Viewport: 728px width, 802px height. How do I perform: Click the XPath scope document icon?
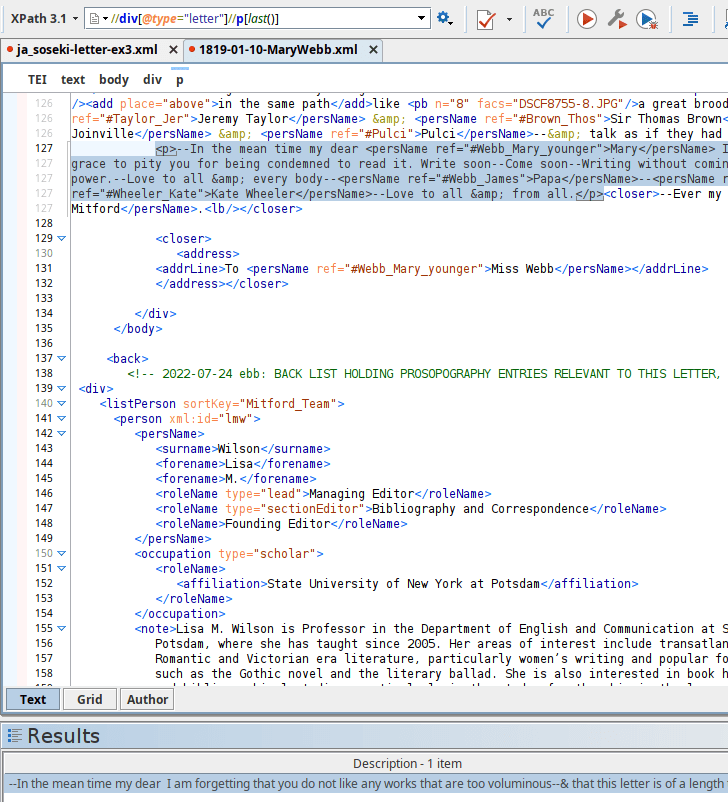(94, 19)
